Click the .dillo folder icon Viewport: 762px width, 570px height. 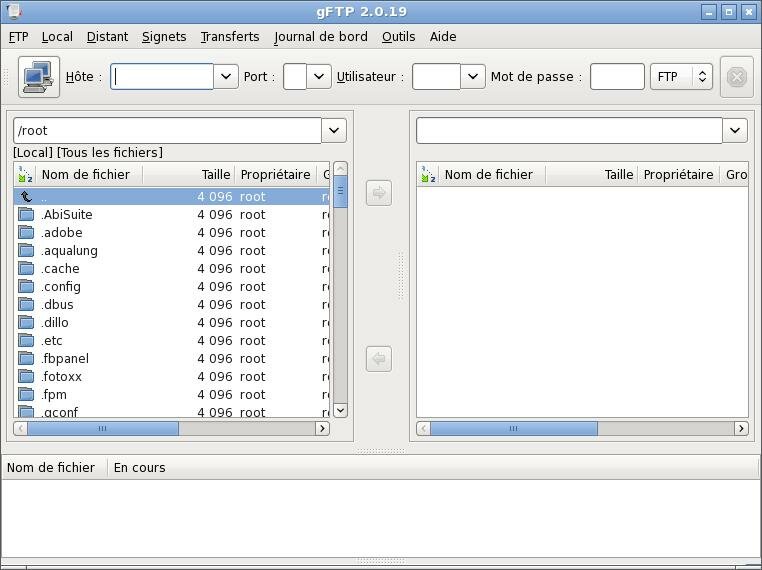click(x=26, y=322)
